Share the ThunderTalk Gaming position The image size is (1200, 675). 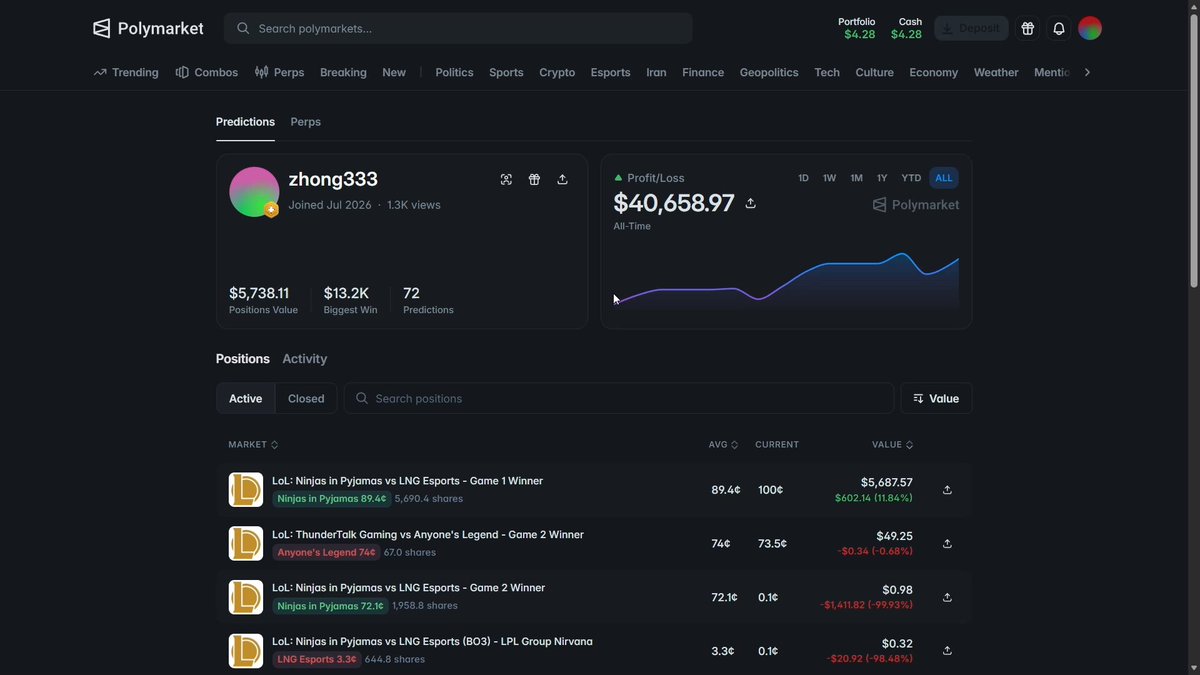pyautogui.click(x=947, y=544)
